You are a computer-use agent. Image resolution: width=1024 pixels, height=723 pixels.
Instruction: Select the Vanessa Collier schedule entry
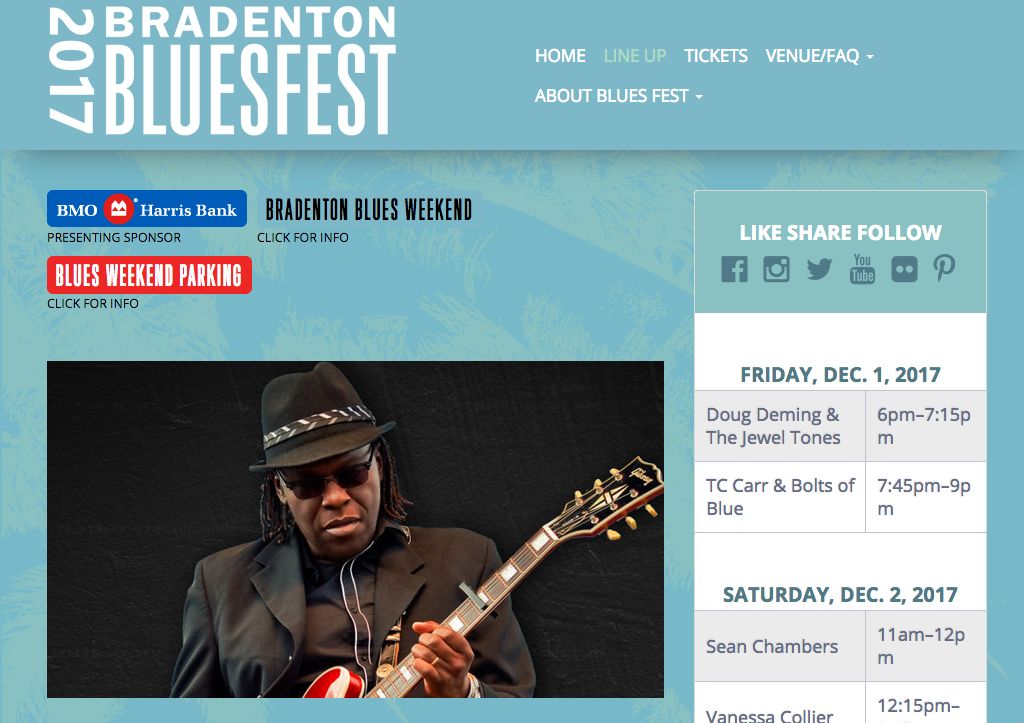[x=769, y=715]
